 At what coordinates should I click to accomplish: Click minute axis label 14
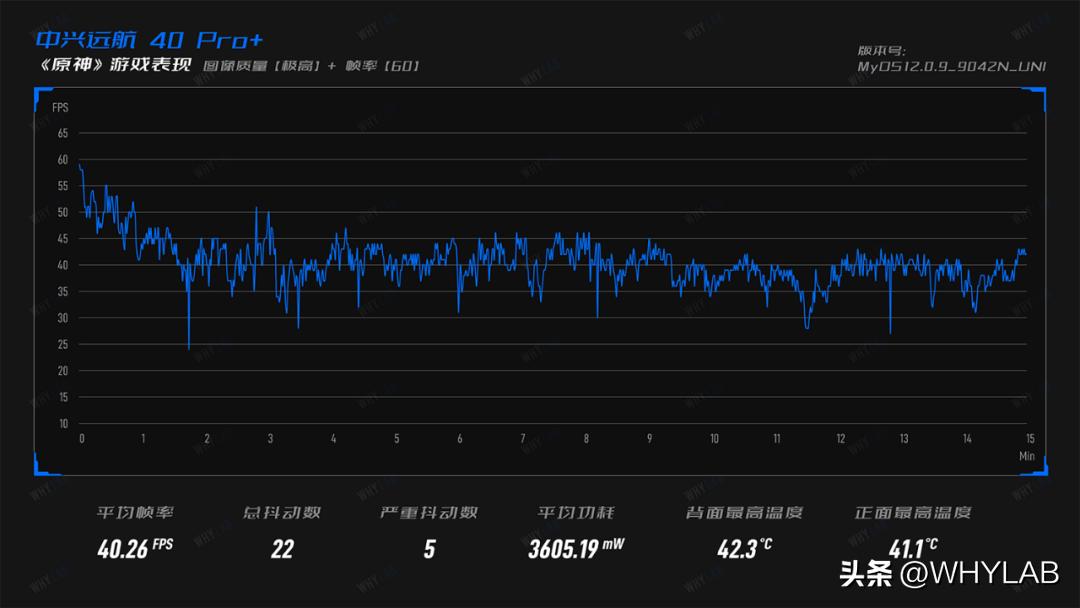[967, 439]
